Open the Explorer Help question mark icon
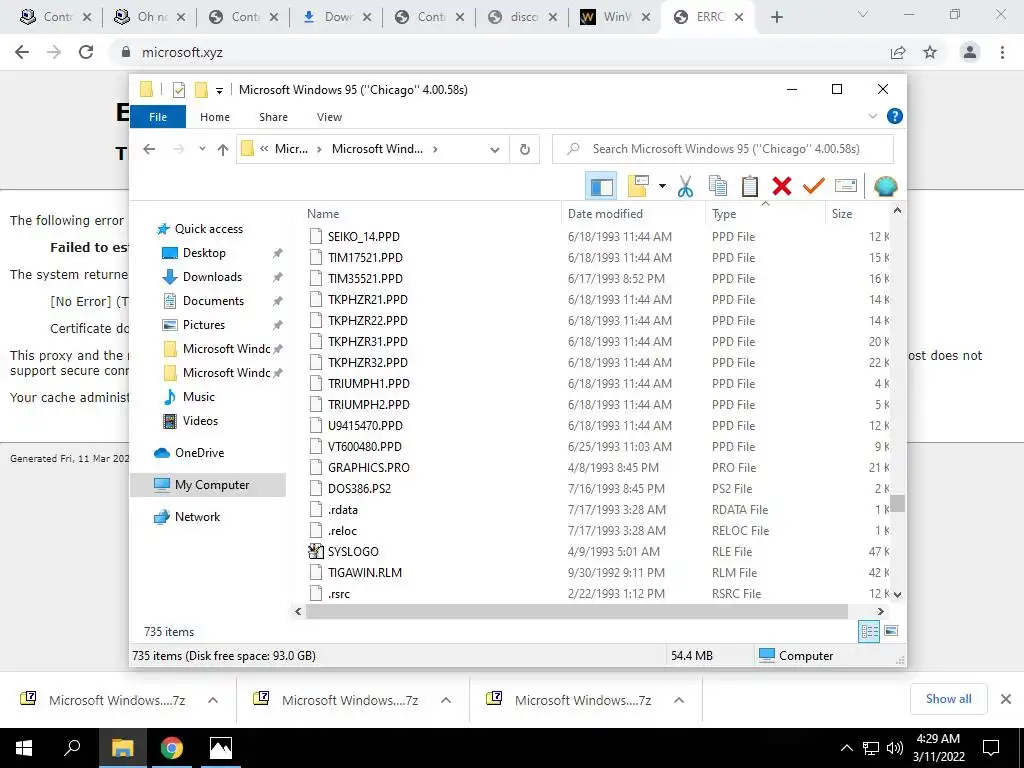This screenshot has height=768, width=1024. click(x=895, y=116)
